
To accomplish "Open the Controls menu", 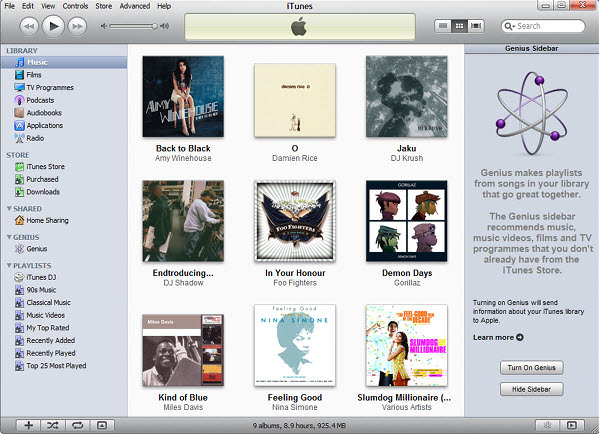I will click(x=75, y=6).
